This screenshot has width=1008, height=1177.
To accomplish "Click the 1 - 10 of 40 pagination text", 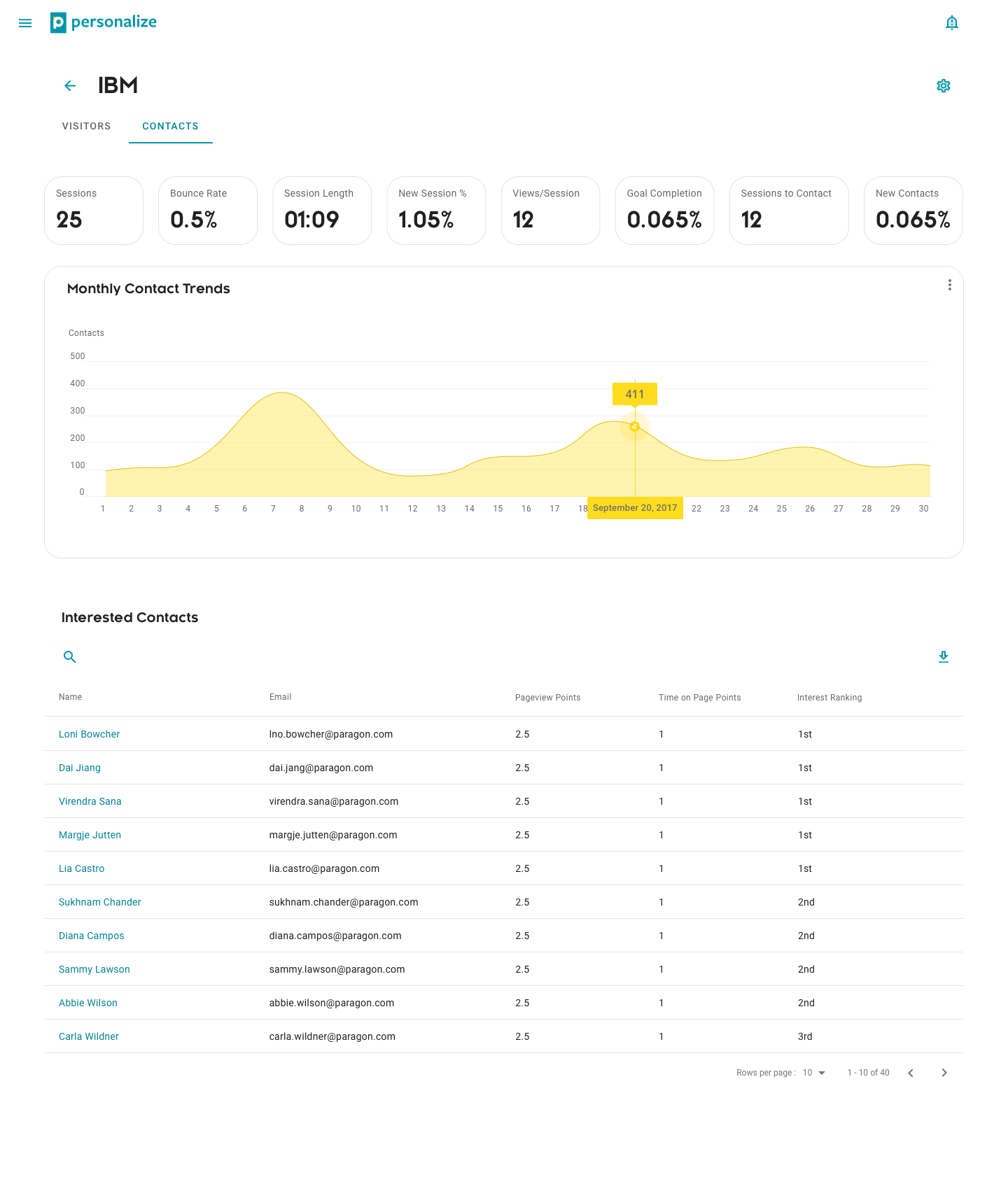I will [869, 1073].
